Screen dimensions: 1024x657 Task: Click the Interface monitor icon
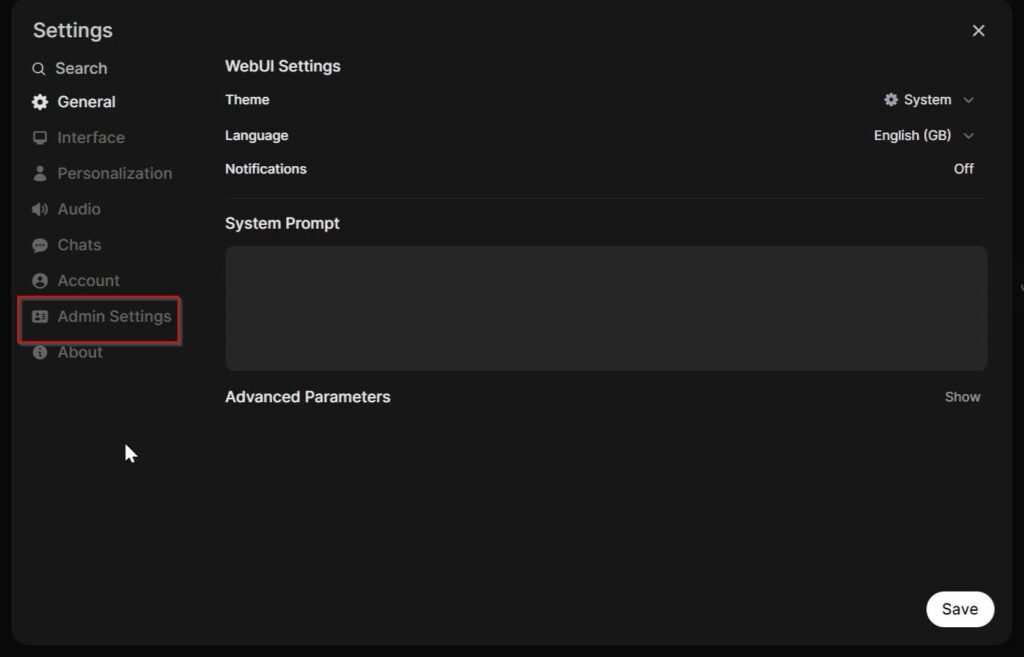[x=40, y=138]
